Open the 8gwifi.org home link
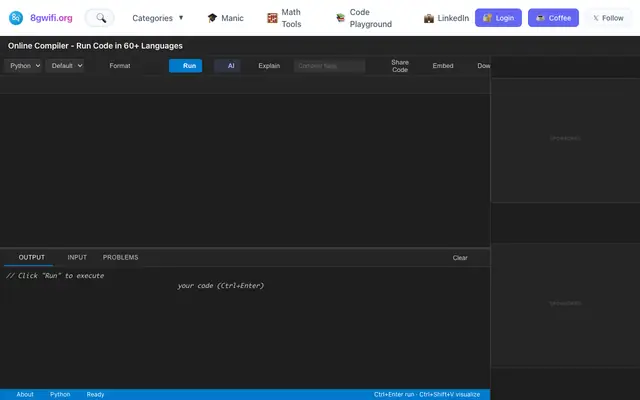This screenshot has width=640, height=400. click(51, 18)
